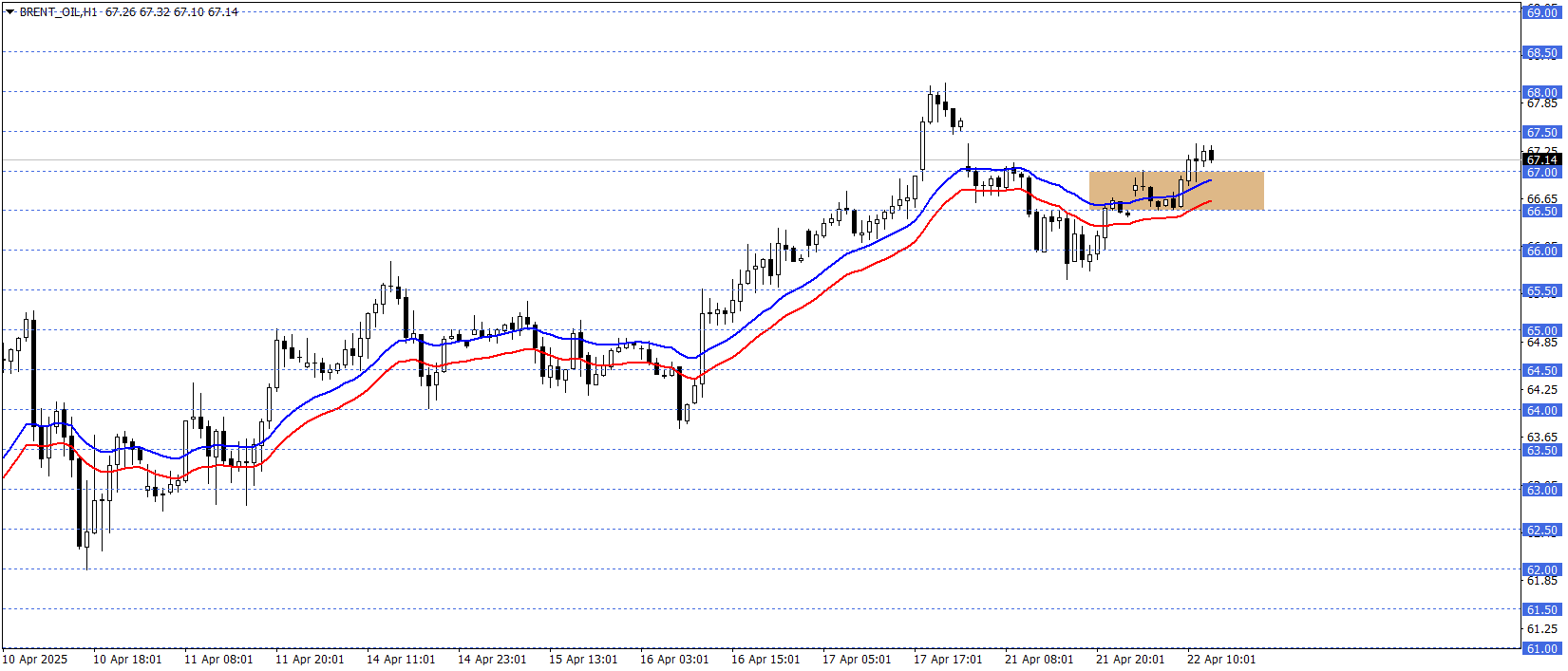This screenshot has height=671, width=1568.
Task: Click the 66.00 price level label
Action: [x=1542, y=251]
